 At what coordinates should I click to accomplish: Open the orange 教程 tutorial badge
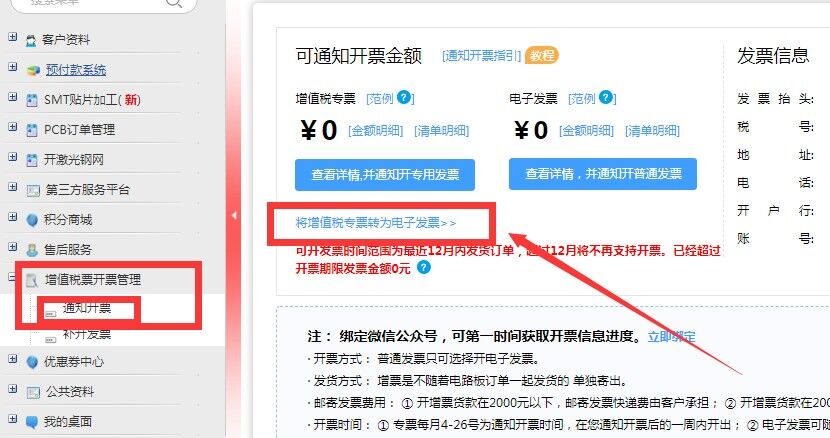pos(542,55)
